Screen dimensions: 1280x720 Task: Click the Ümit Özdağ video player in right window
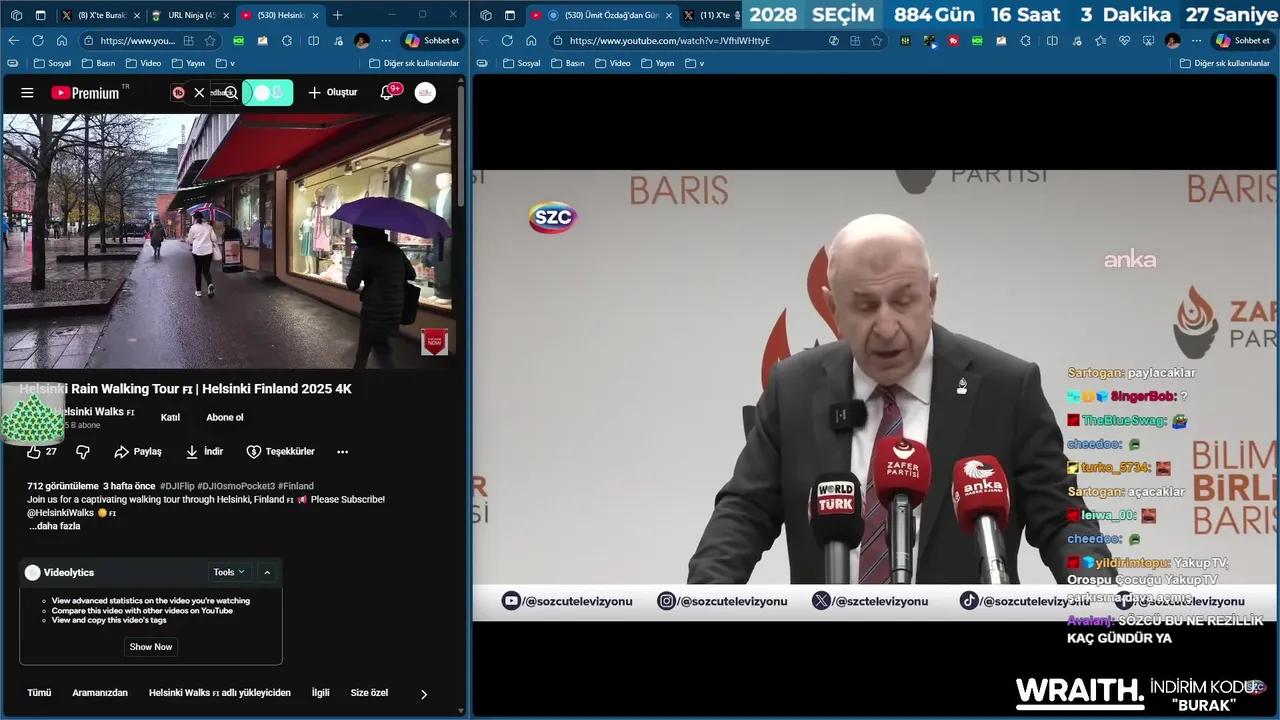875,395
